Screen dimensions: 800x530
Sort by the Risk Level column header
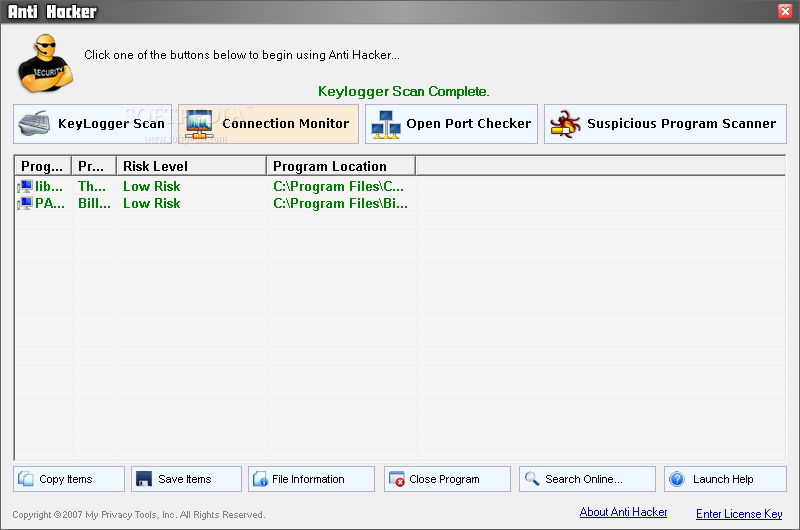coord(191,166)
